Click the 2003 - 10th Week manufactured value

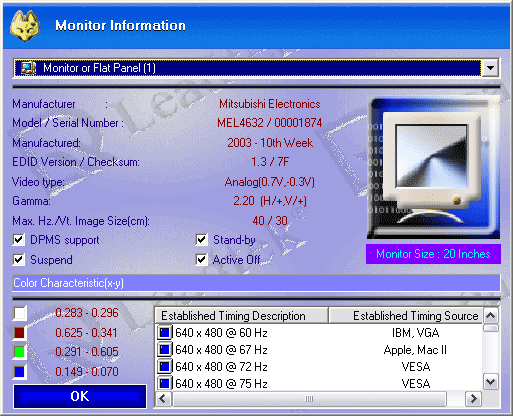[x=270, y=143]
